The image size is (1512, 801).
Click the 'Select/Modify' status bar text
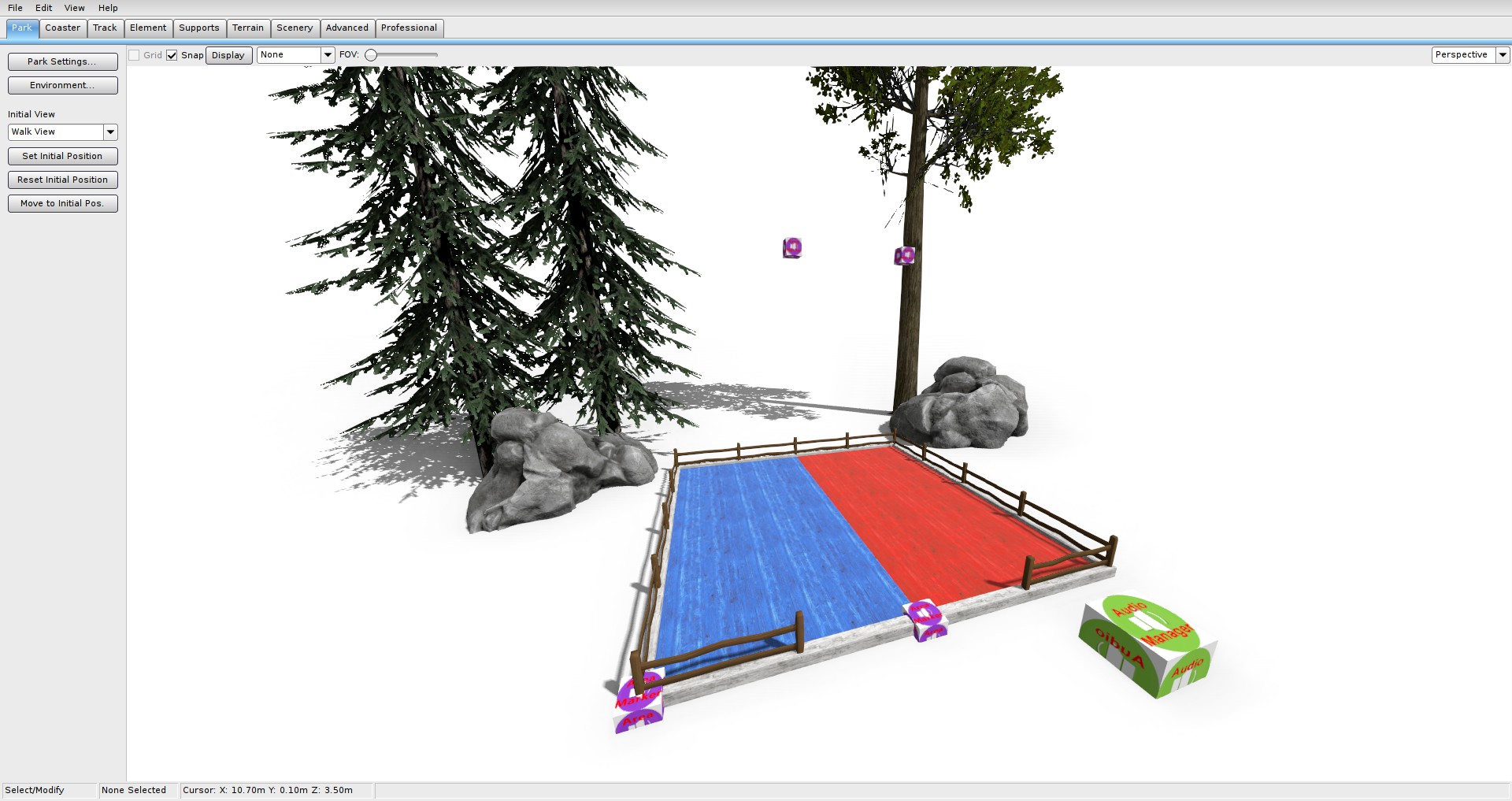(35, 790)
